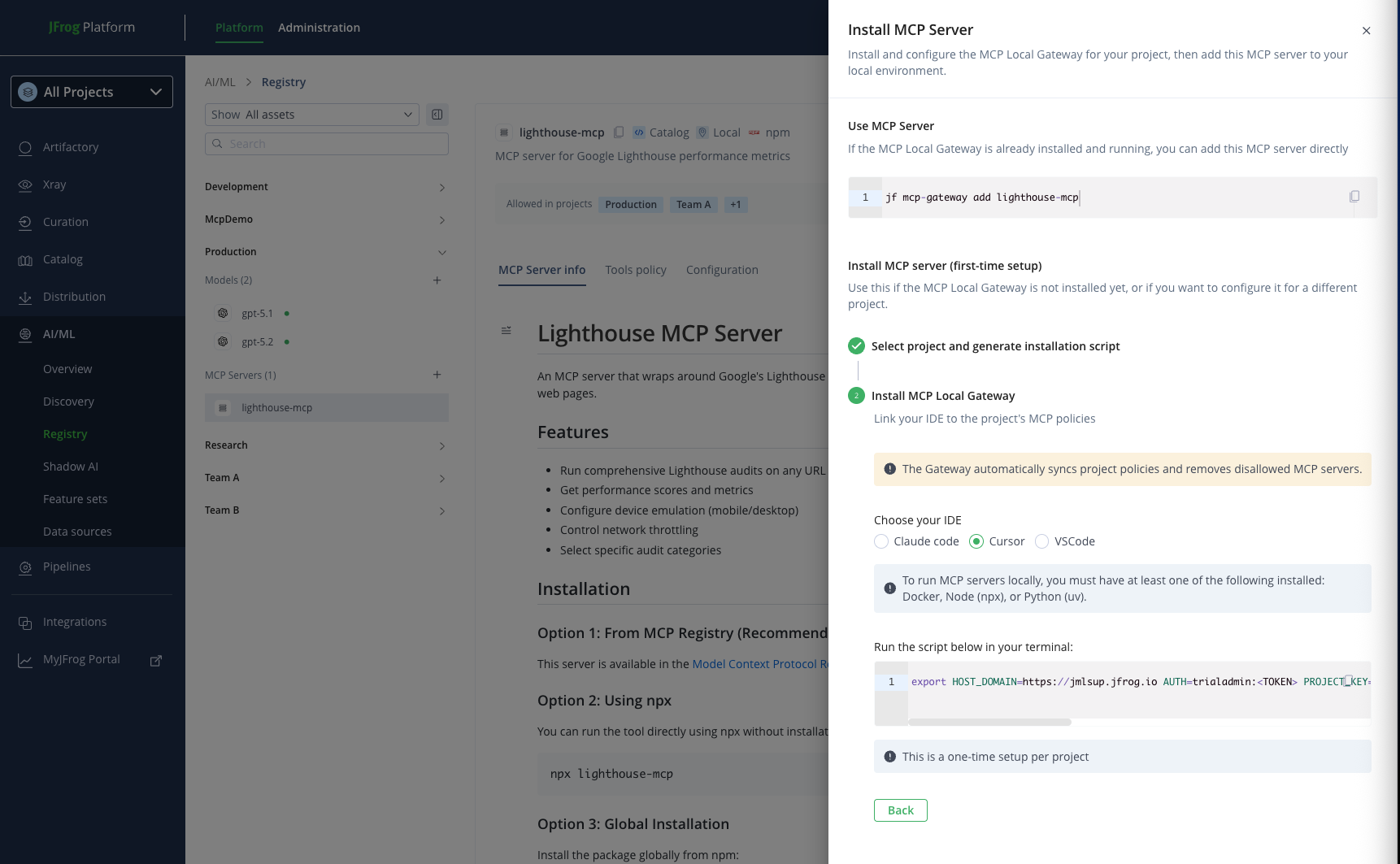This screenshot has width=1400, height=864.
Task: Open the Shadow AI menu item
Action: [x=71, y=467]
